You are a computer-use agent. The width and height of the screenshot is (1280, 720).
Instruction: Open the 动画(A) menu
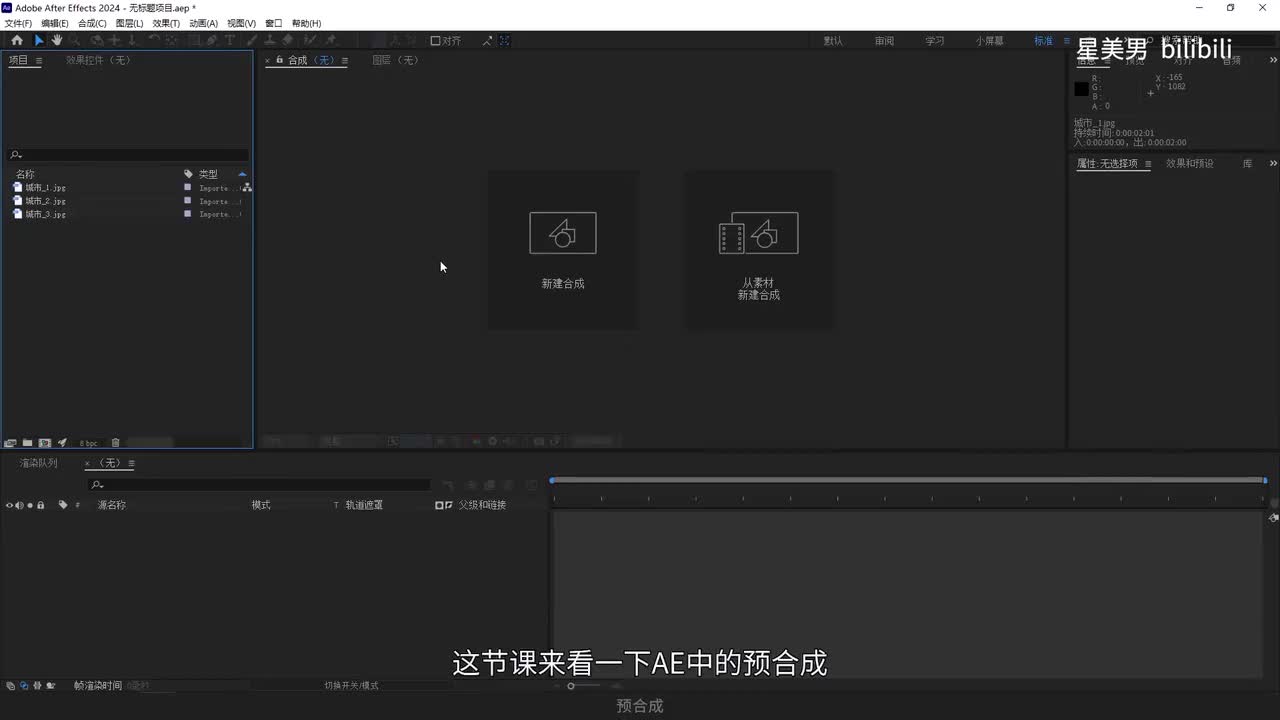[x=203, y=23]
